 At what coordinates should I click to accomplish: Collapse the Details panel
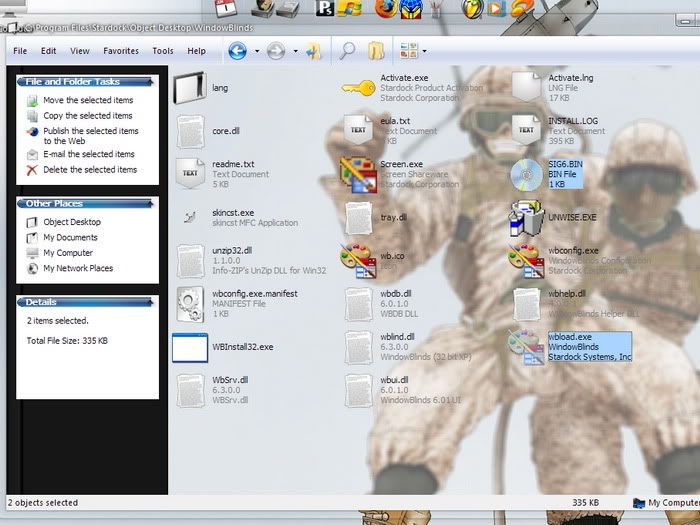click(x=151, y=302)
